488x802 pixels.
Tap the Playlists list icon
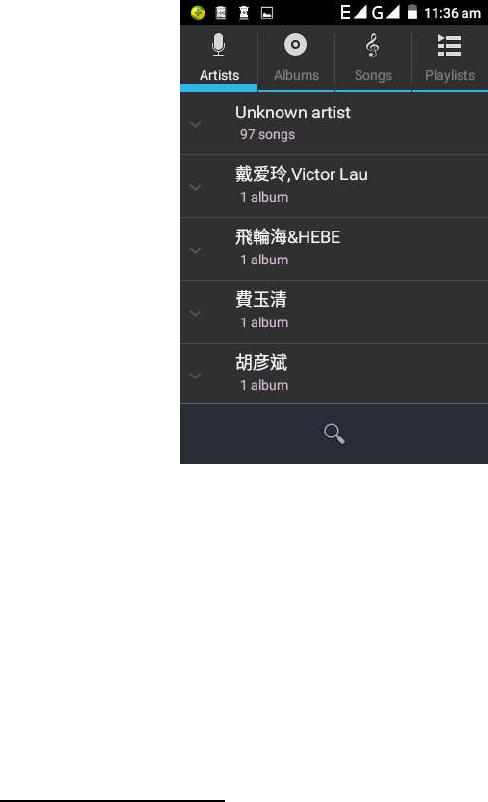(450, 46)
